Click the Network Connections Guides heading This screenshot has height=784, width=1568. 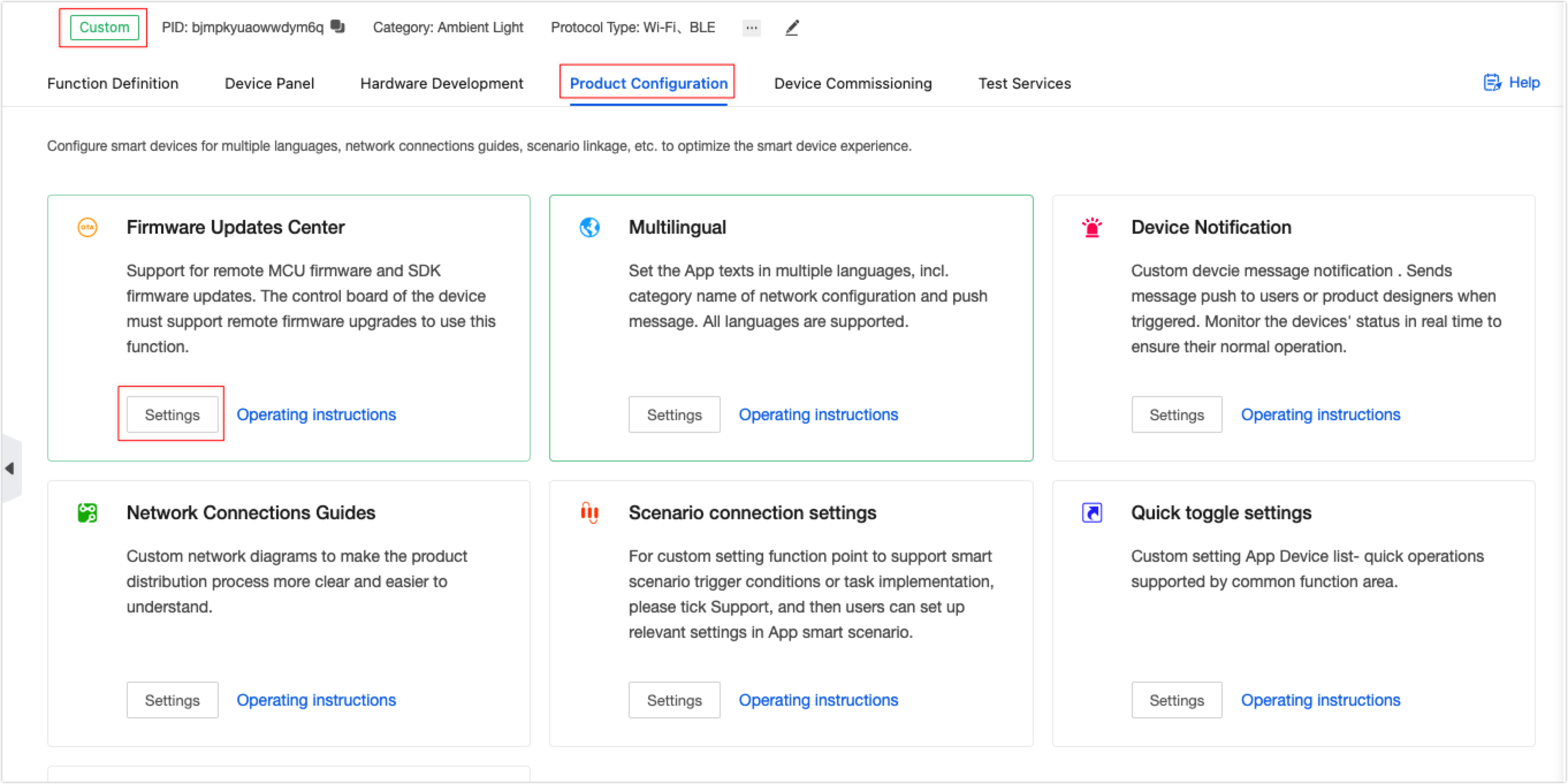click(251, 512)
